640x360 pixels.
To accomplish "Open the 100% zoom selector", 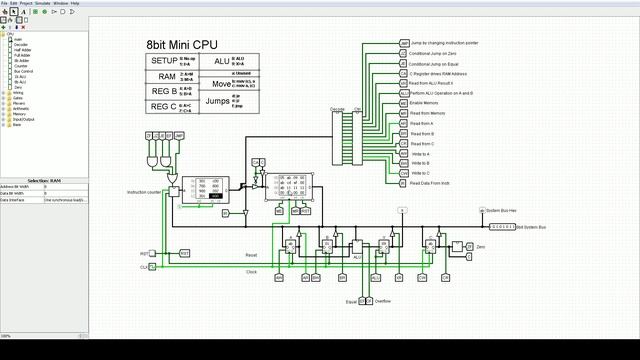I will [44, 336].
